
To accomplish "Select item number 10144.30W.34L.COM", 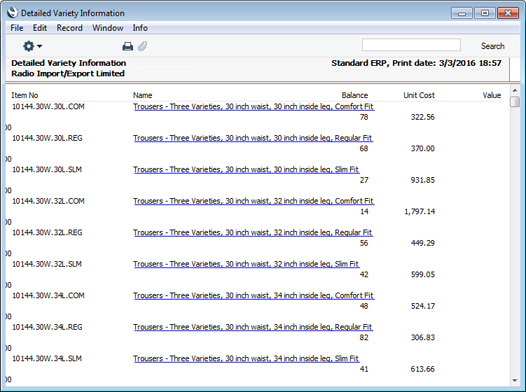I will coord(48,296).
